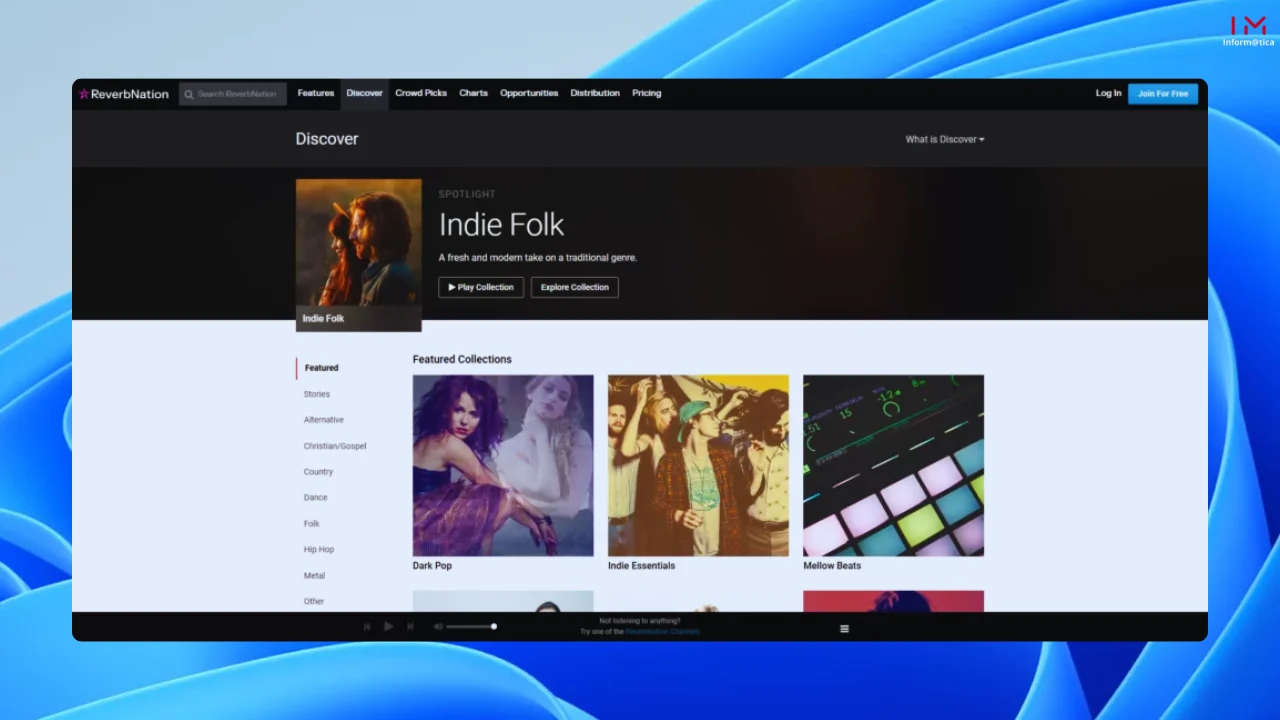This screenshot has width=1280, height=720.
Task: Select the Folk sidebar category
Action: [312, 524]
